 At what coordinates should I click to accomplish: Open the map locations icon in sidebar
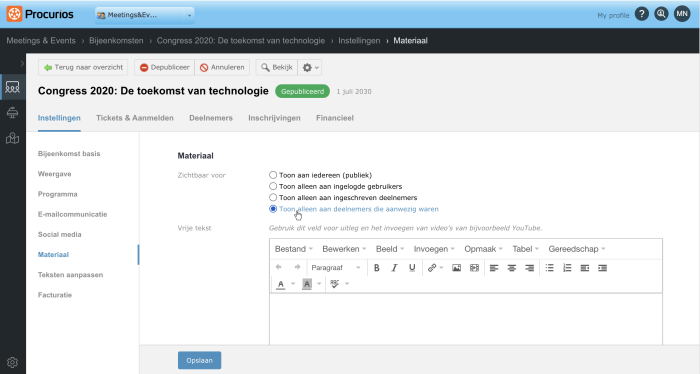click(x=12, y=138)
